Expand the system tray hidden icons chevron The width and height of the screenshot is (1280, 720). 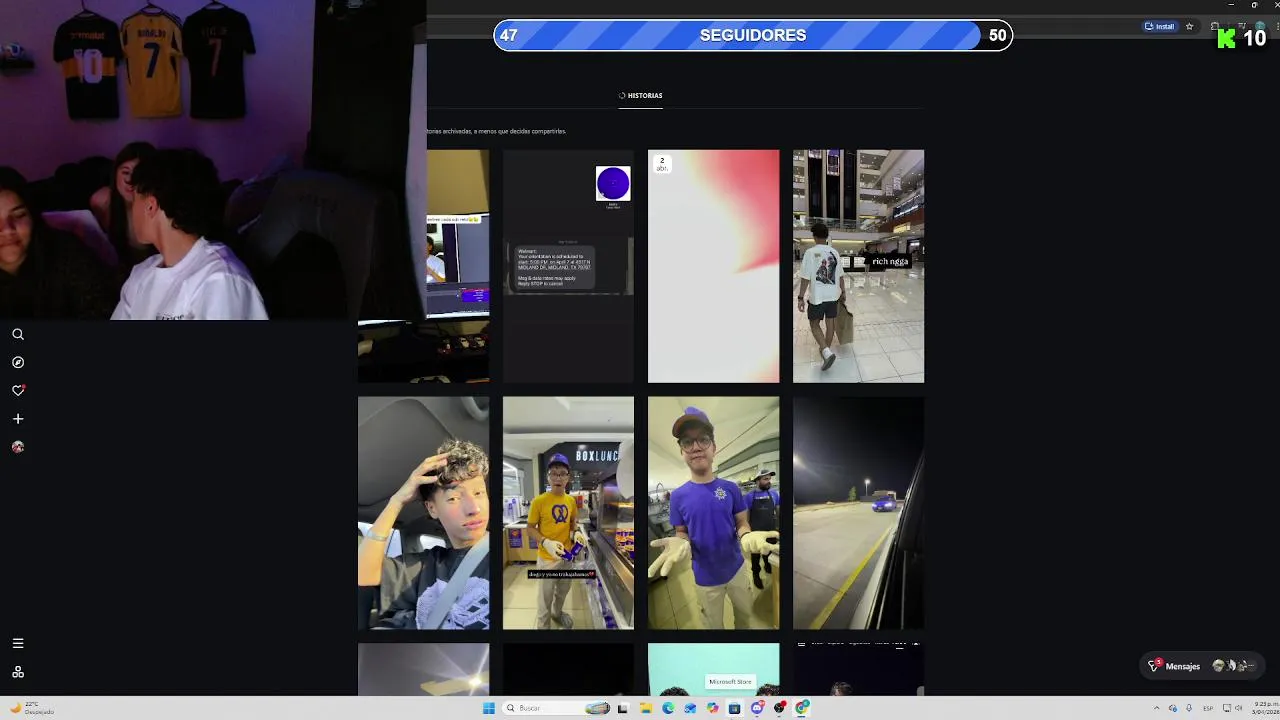(x=1157, y=708)
